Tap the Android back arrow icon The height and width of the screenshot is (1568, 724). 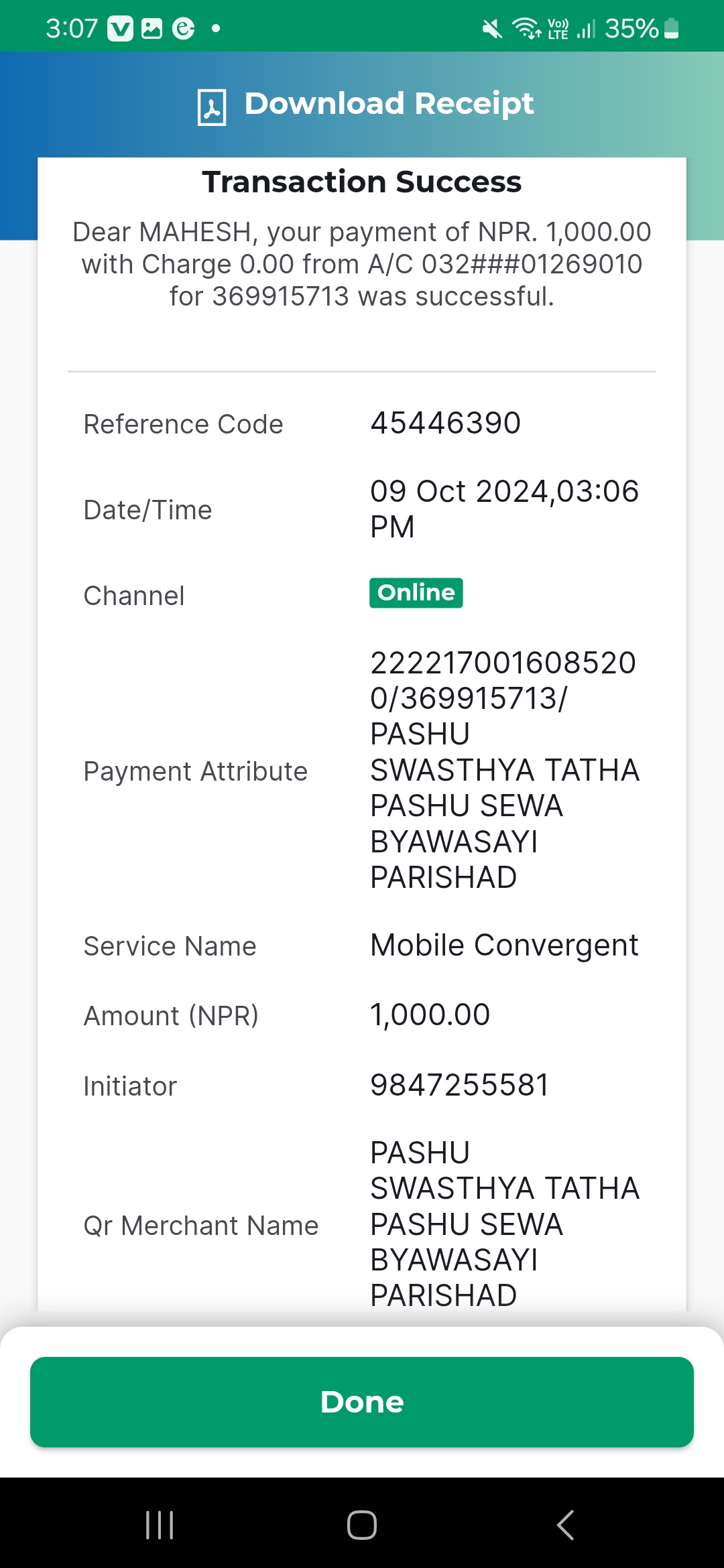pos(565,1525)
